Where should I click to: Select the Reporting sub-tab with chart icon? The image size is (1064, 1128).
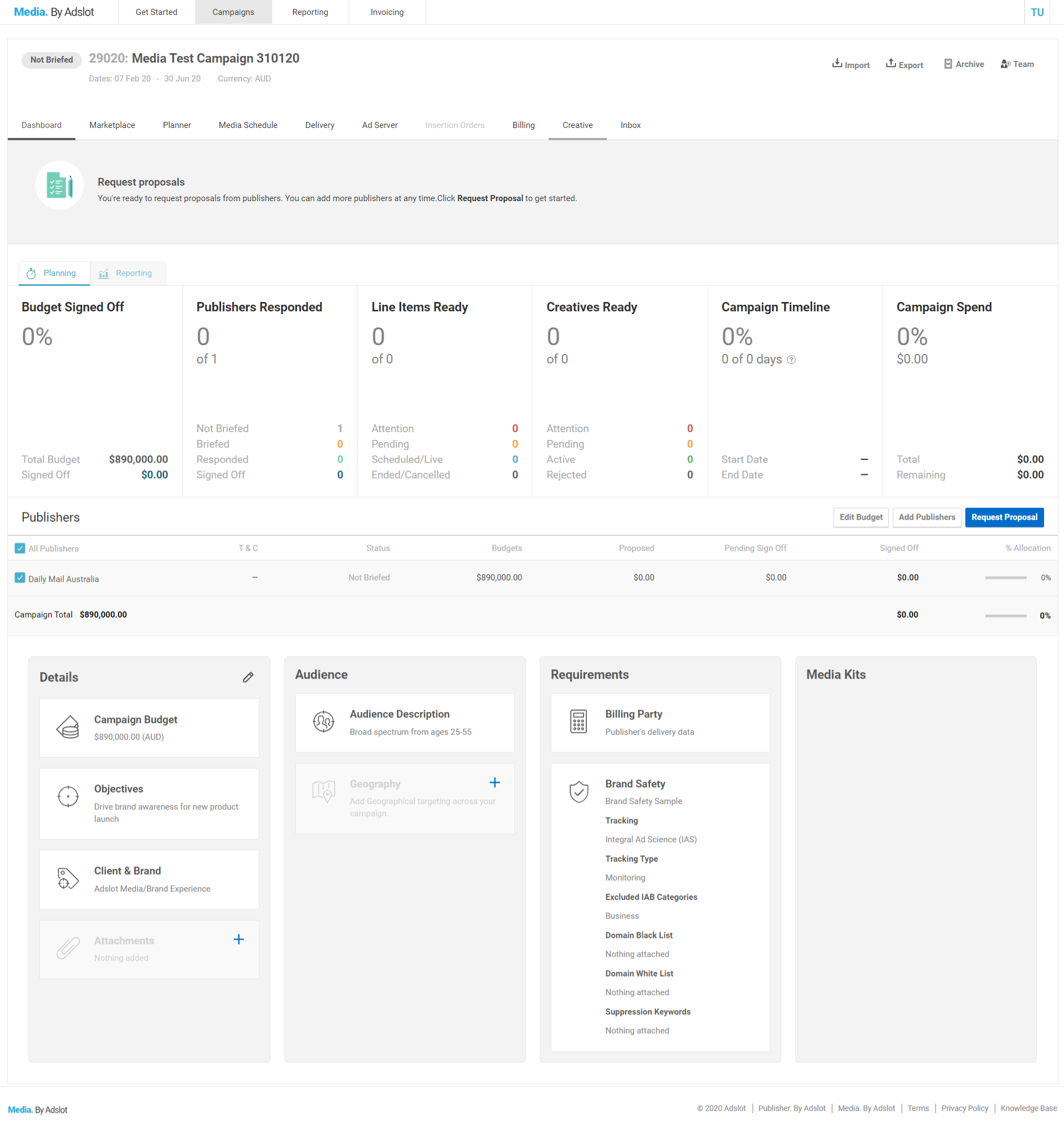pyautogui.click(x=128, y=274)
